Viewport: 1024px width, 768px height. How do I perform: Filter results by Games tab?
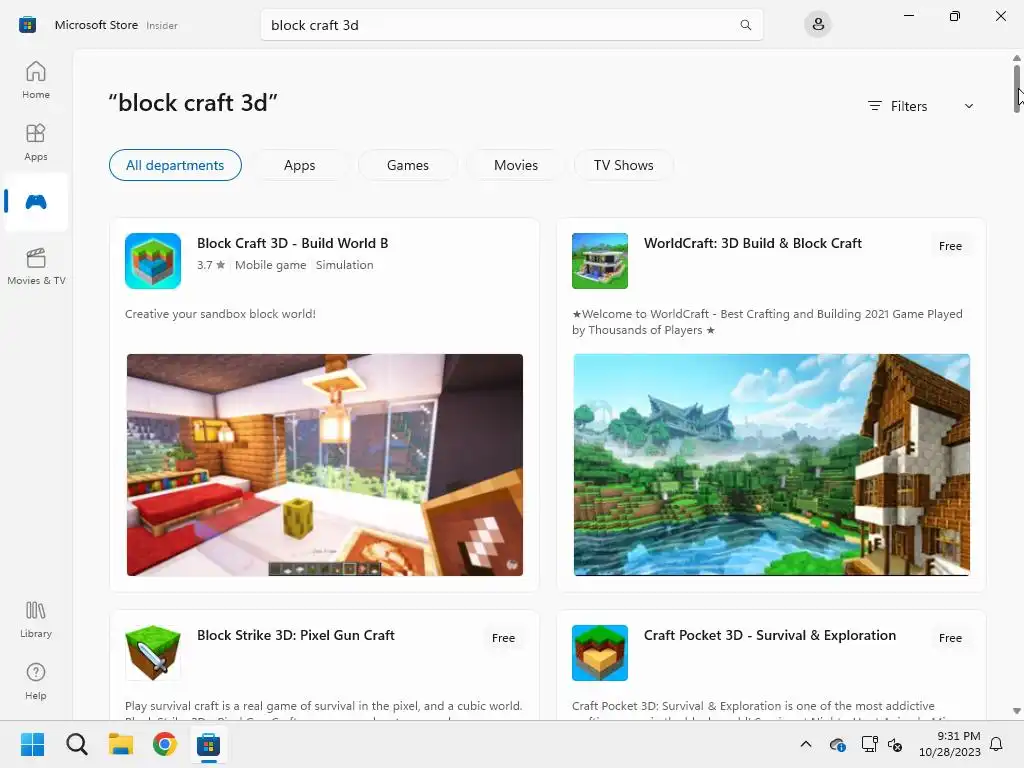pyautogui.click(x=408, y=165)
